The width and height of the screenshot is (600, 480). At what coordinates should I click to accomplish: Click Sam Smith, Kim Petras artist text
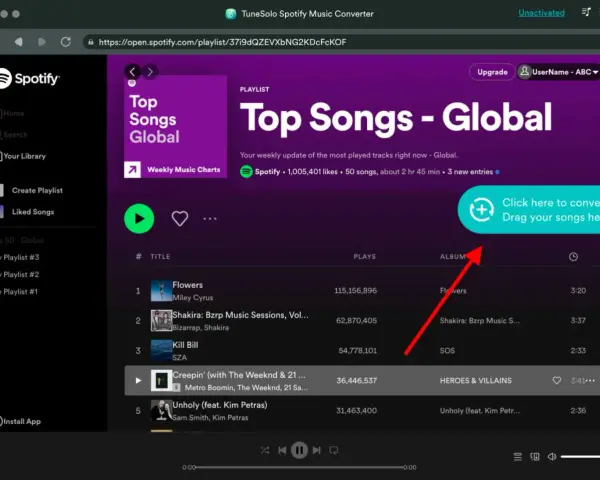[210, 418]
